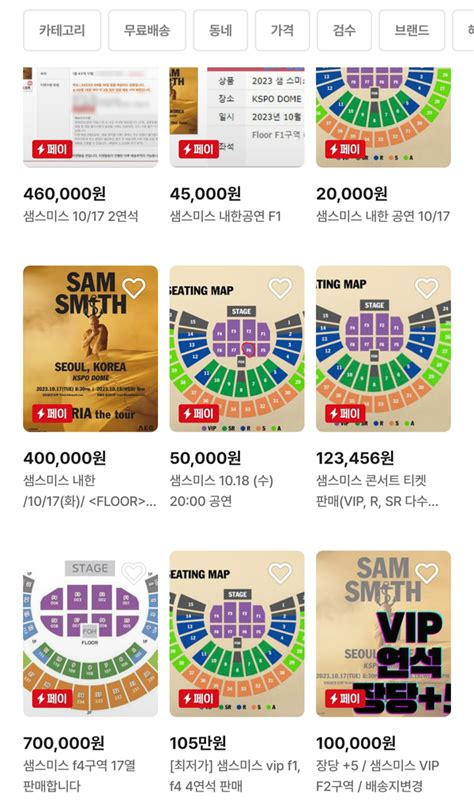The image size is (474, 805).
Task: Favorite the 50,000원 seating map listing
Action: point(280,289)
